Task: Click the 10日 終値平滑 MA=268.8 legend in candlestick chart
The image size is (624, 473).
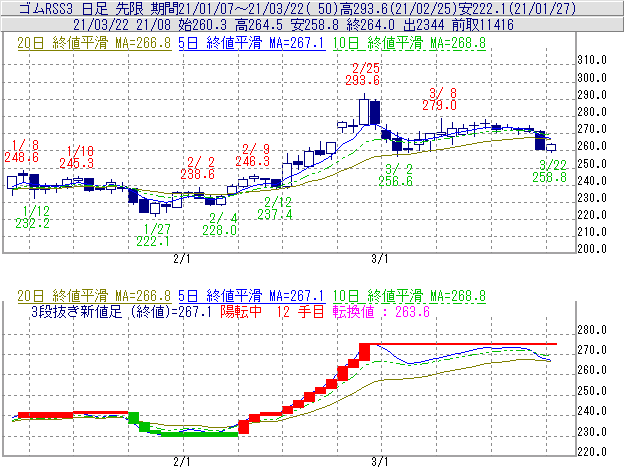Action: (409, 43)
